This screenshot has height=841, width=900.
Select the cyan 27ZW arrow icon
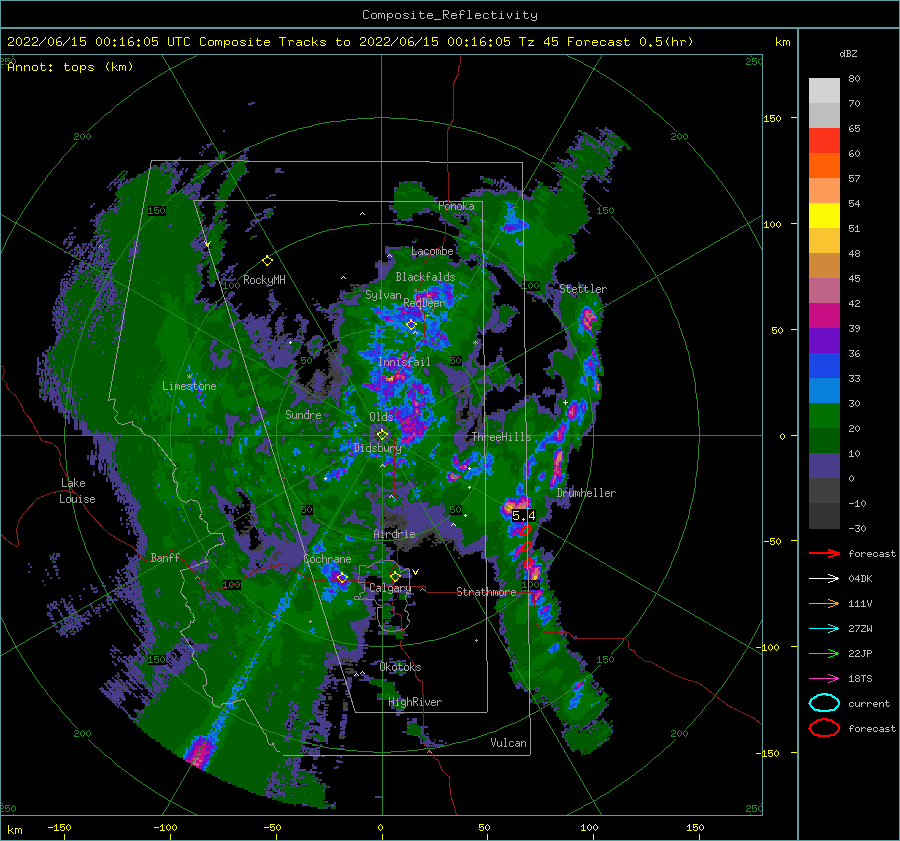point(824,629)
